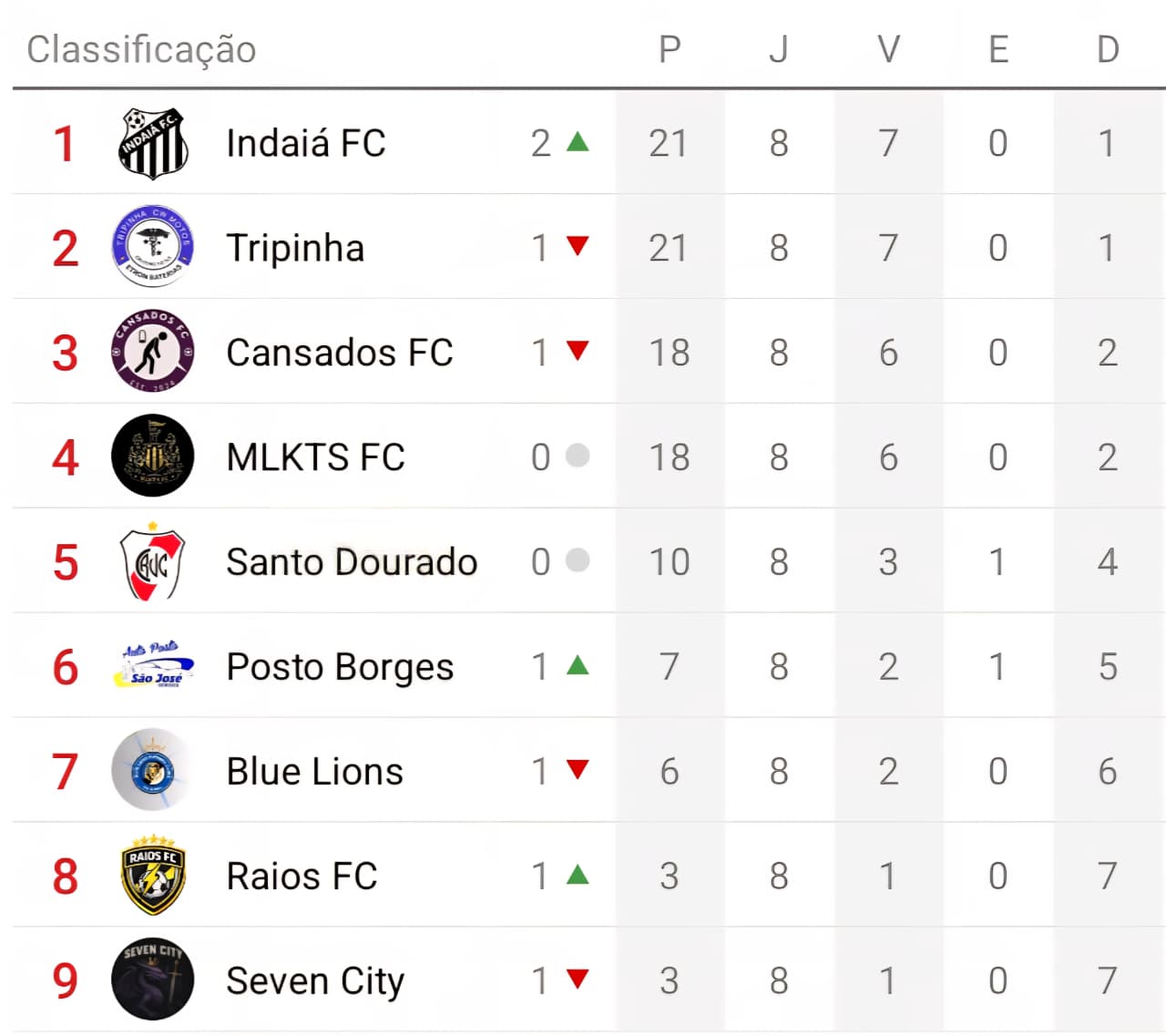Sort by the V wins column header
1166x1036 pixels.
click(889, 49)
